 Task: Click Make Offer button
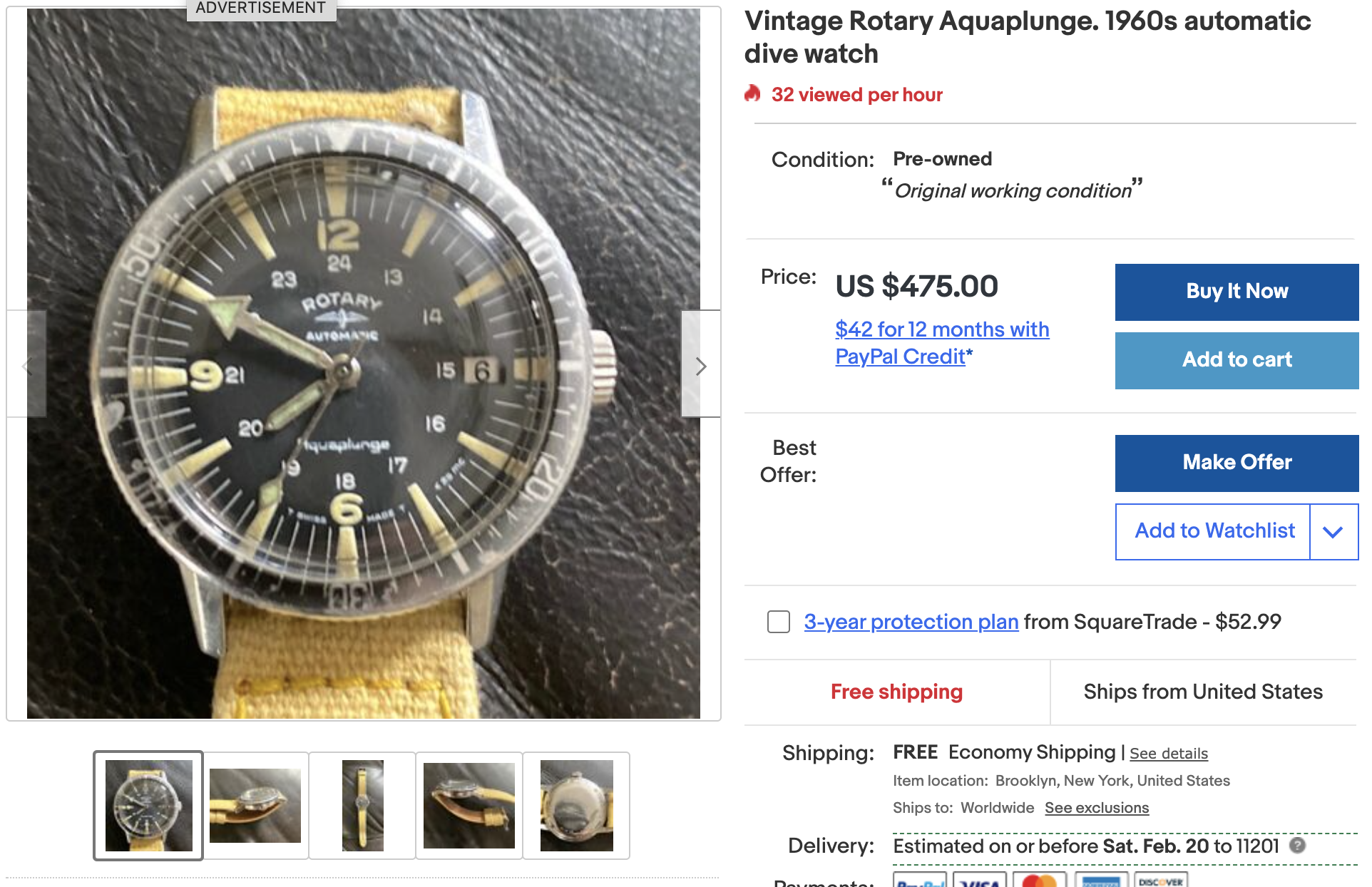coord(1237,463)
